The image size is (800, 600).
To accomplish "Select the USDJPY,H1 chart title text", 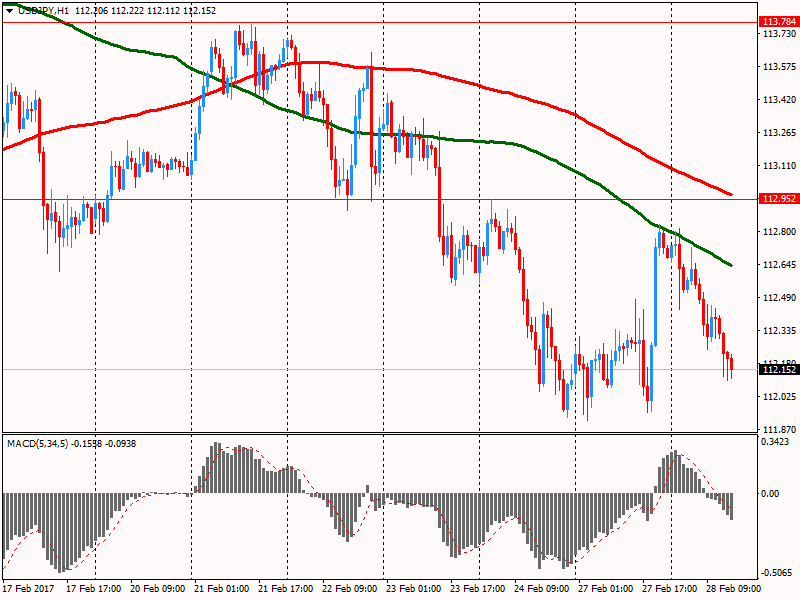I will pos(43,11).
